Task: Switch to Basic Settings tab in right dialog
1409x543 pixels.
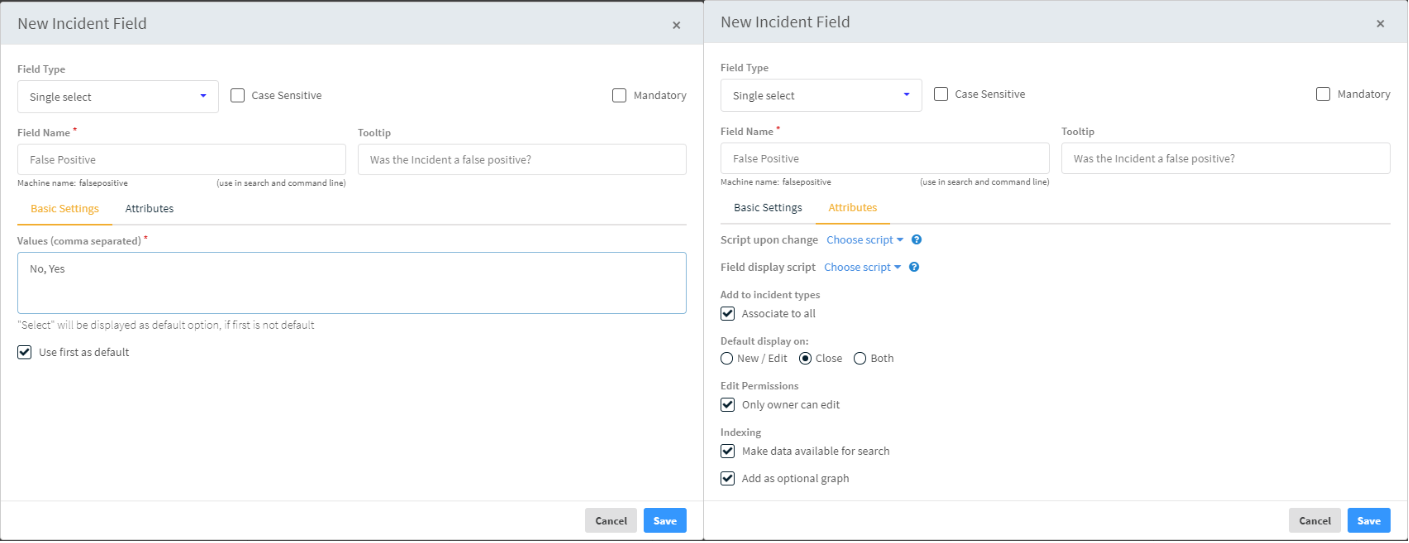Action: [768, 208]
